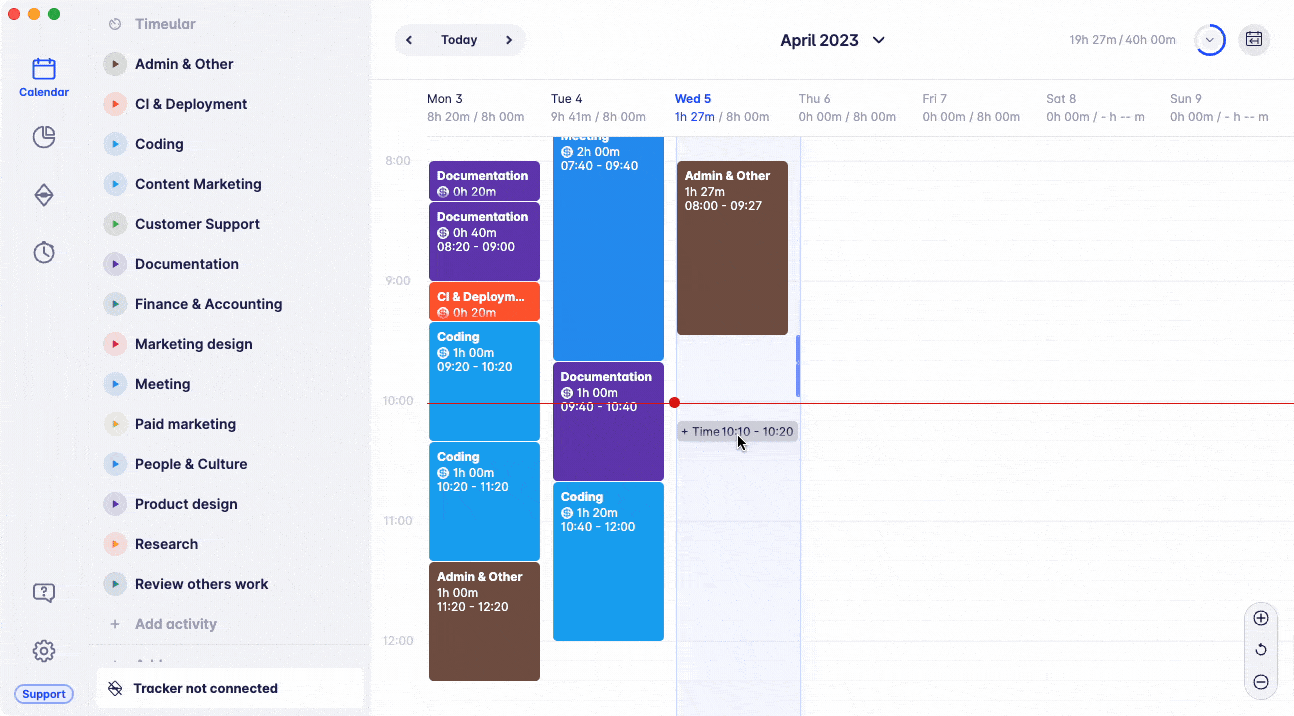Open the clock icon in sidebar
The image size is (1294, 716).
[x=44, y=253]
